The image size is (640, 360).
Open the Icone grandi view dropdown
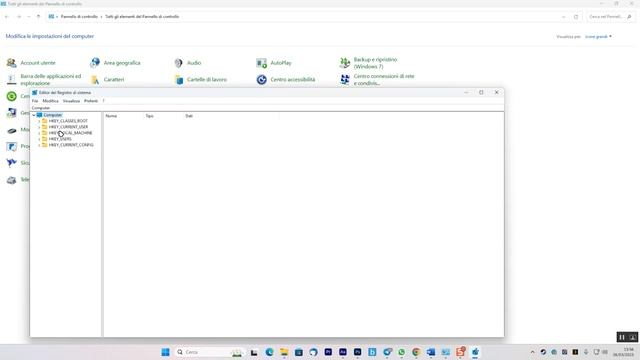[x=598, y=37]
